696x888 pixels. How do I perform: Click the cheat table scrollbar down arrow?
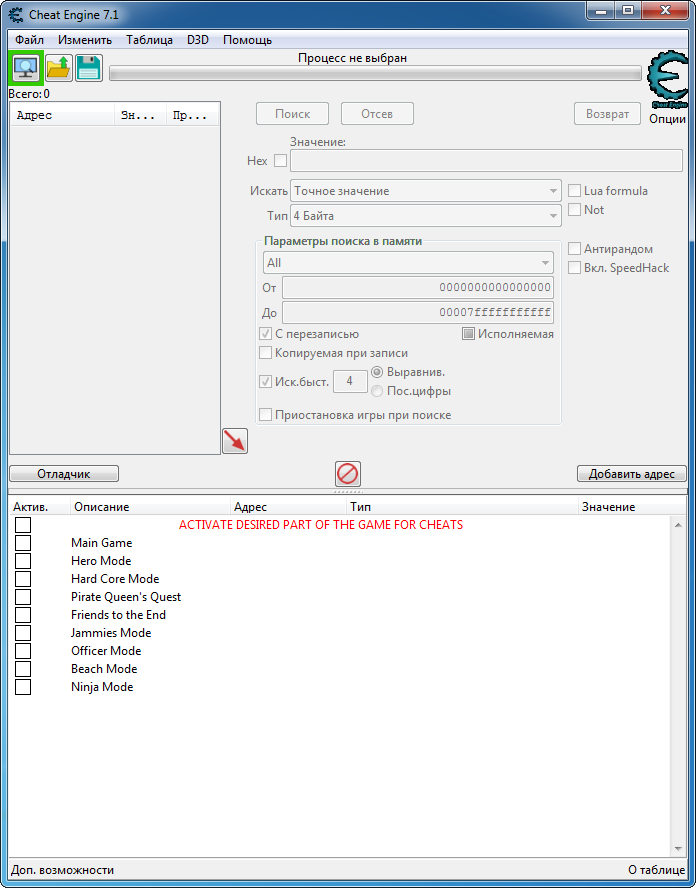[678, 849]
